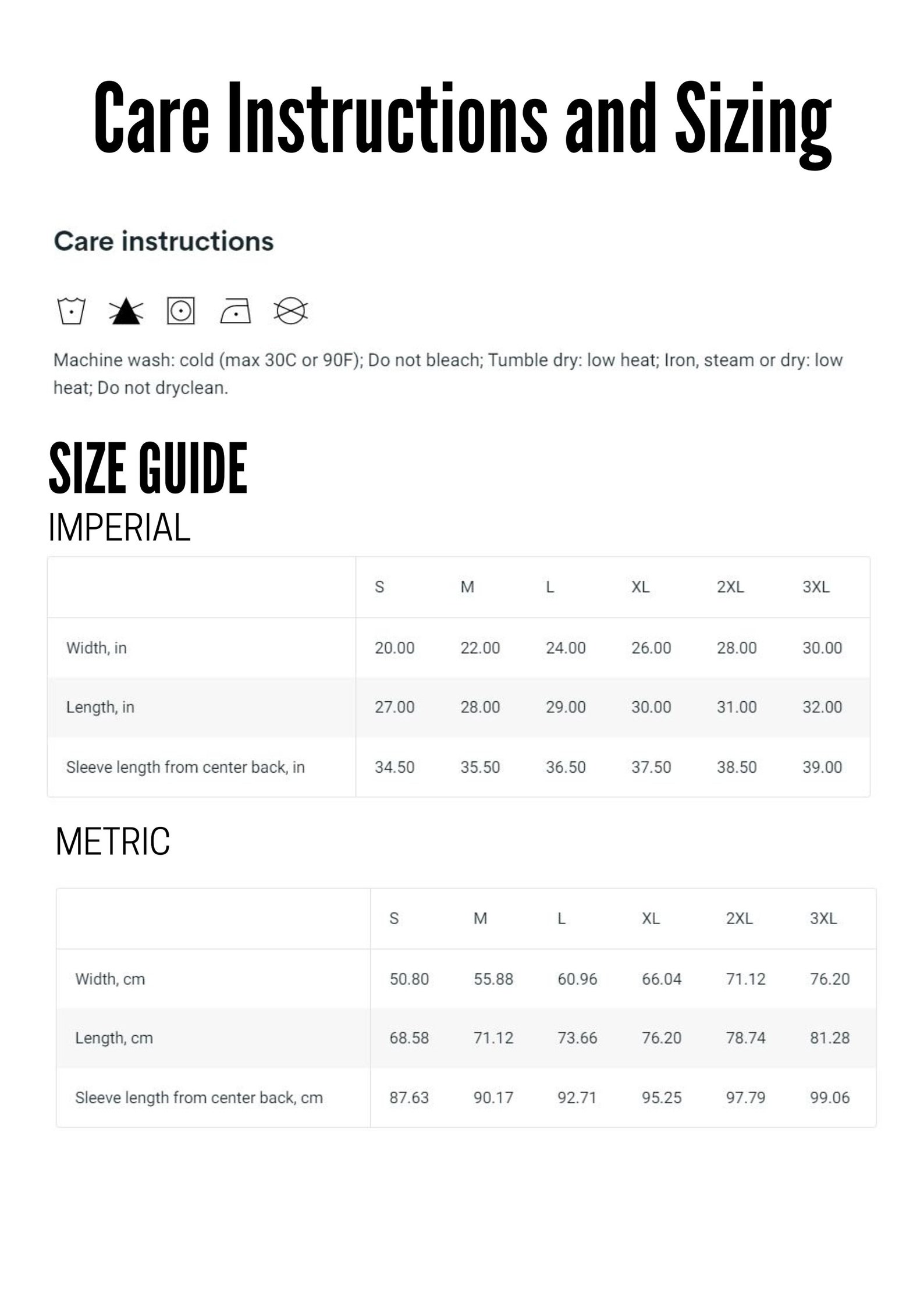Click the iron low heat icon
Screen dimensions: 924x1307
[x=236, y=311]
